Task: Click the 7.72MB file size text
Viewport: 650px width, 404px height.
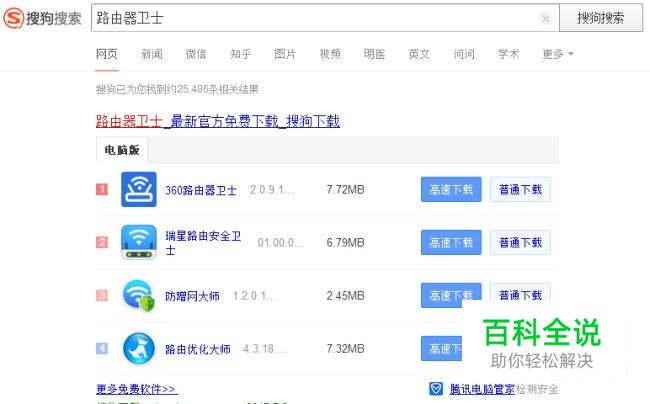Action: click(345, 190)
